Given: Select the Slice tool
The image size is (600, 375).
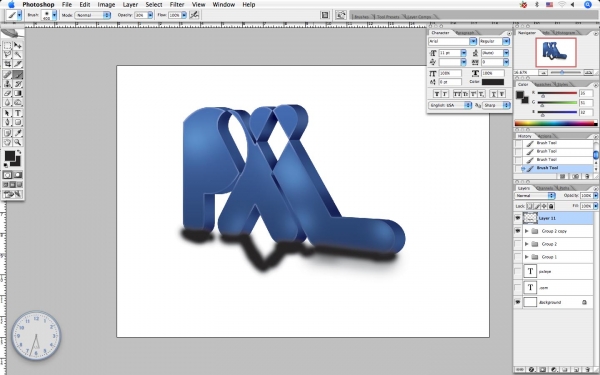Looking at the screenshot, I should tap(18, 64).
